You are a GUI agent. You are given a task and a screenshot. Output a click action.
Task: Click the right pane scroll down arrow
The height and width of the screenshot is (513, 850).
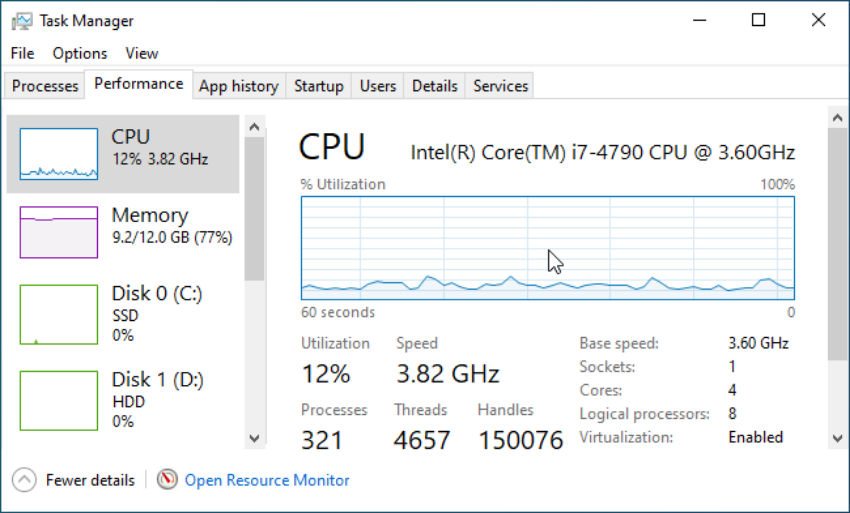pyautogui.click(x=838, y=438)
